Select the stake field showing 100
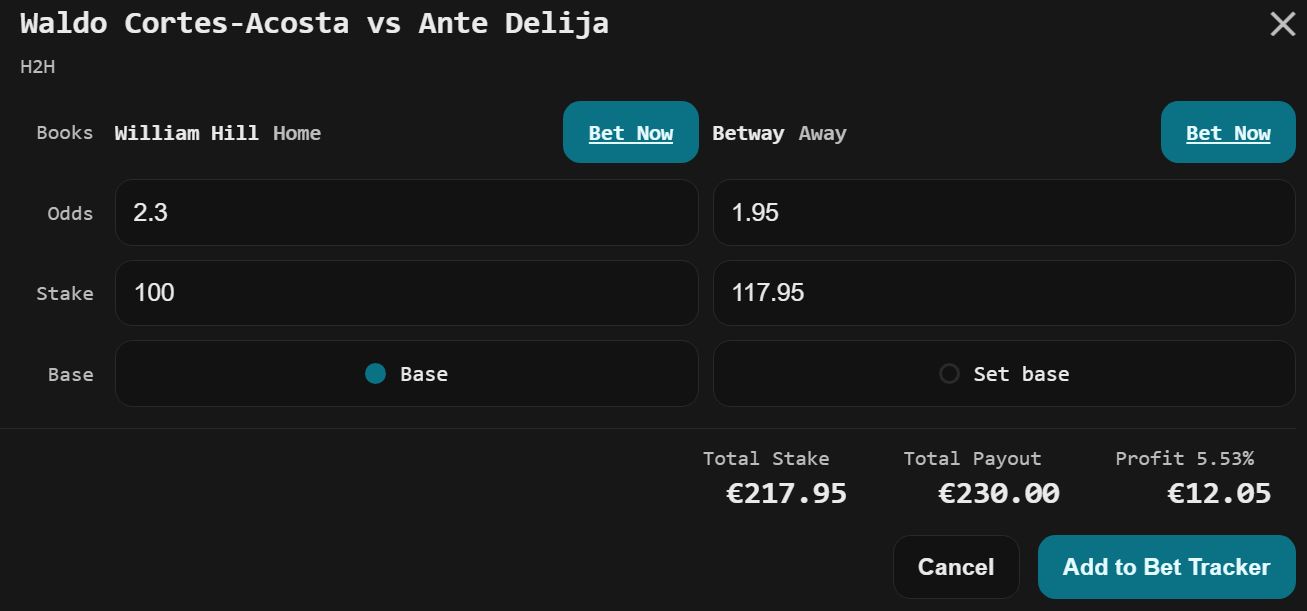This screenshot has width=1307, height=611. click(x=407, y=292)
